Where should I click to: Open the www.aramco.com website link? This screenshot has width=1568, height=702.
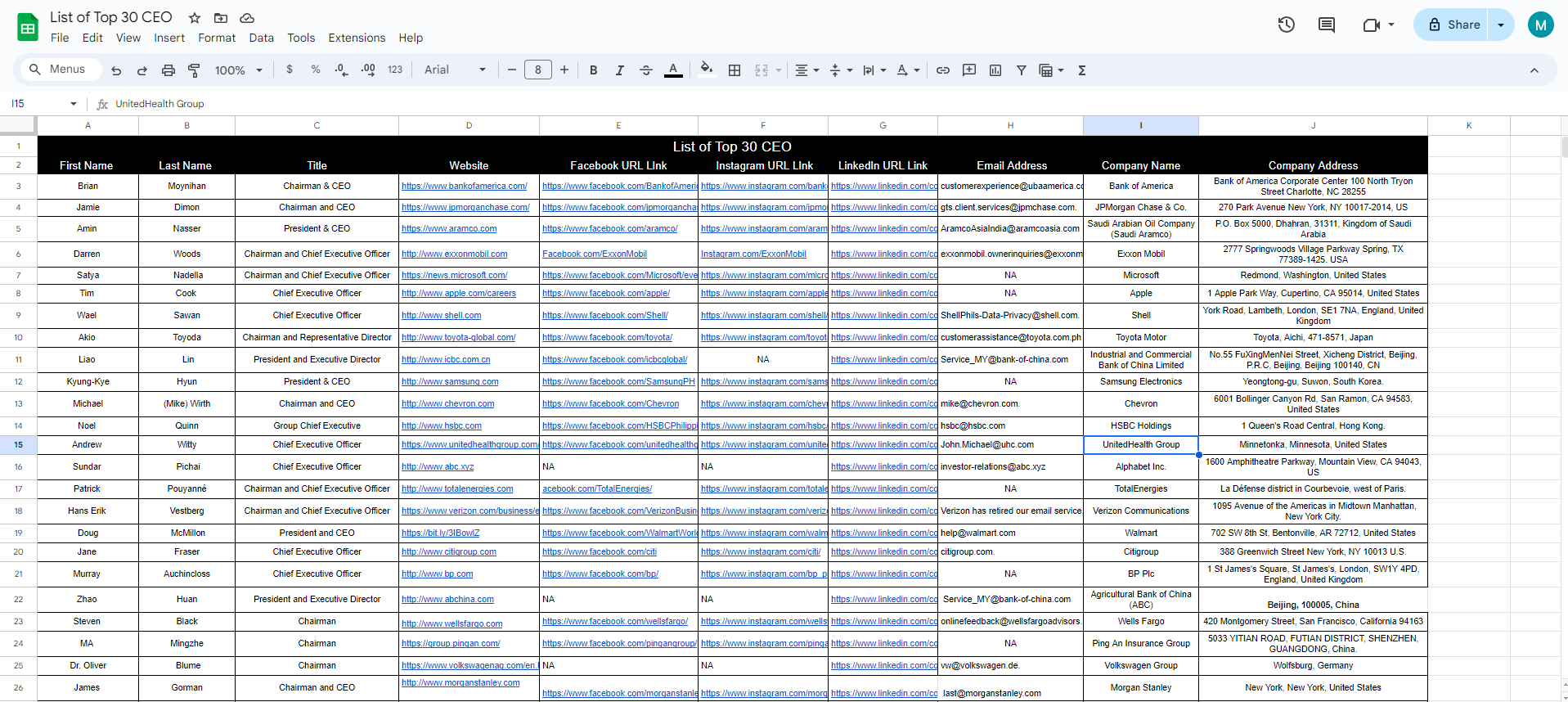pyautogui.click(x=449, y=229)
